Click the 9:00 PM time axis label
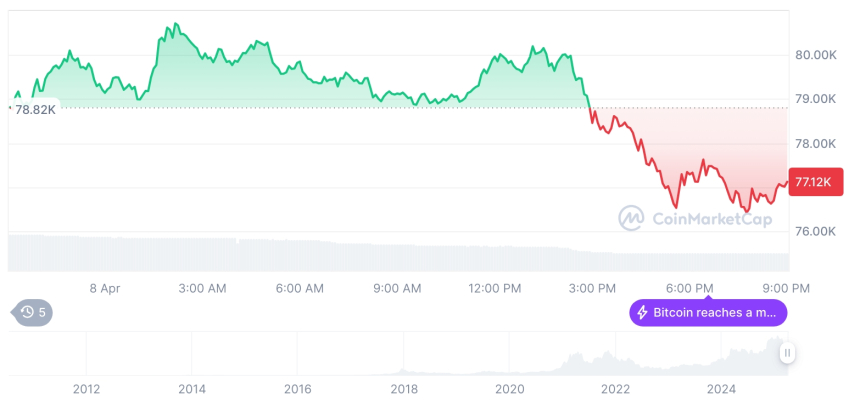The height and width of the screenshot is (401, 860). click(787, 288)
